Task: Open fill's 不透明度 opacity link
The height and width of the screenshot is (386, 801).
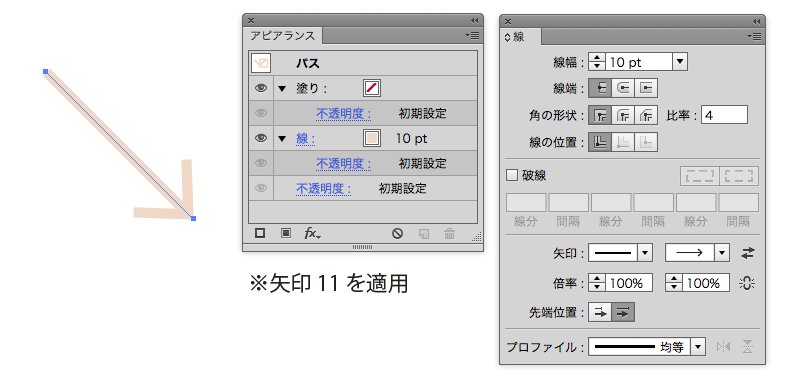Action: [x=343, y=113]
